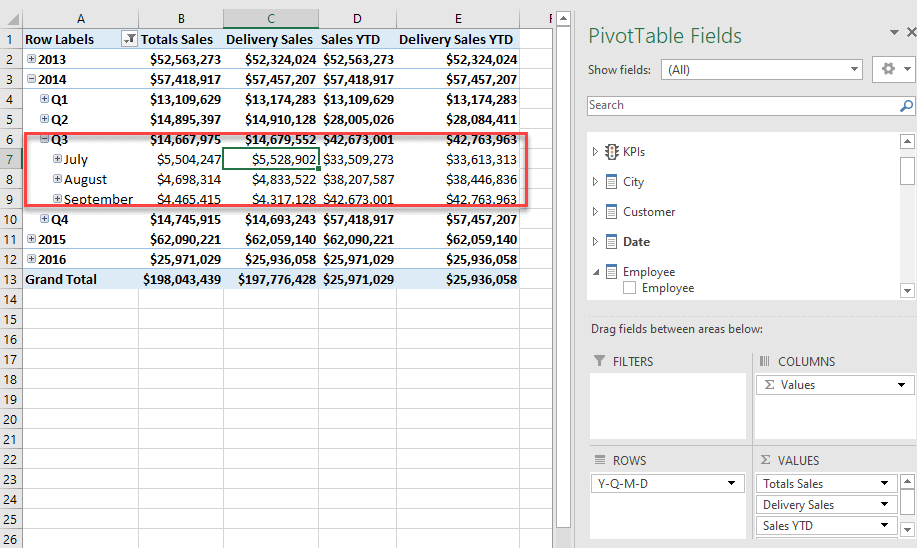The image size is (917, 548).
Task: Click the Date table icon
Action: coord(611,242)
